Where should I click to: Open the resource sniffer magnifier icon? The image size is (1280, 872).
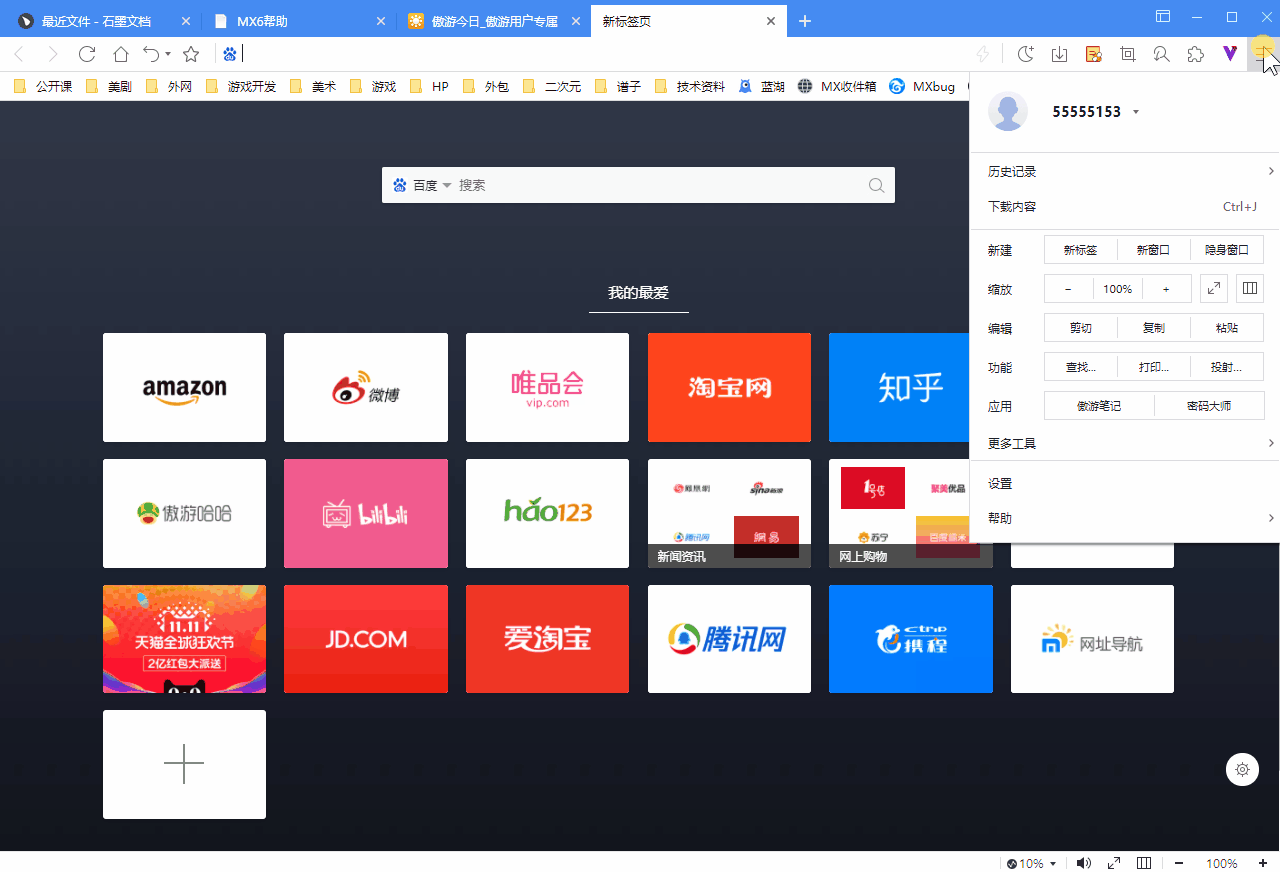pyautogui.click(x=1161, y=54)
